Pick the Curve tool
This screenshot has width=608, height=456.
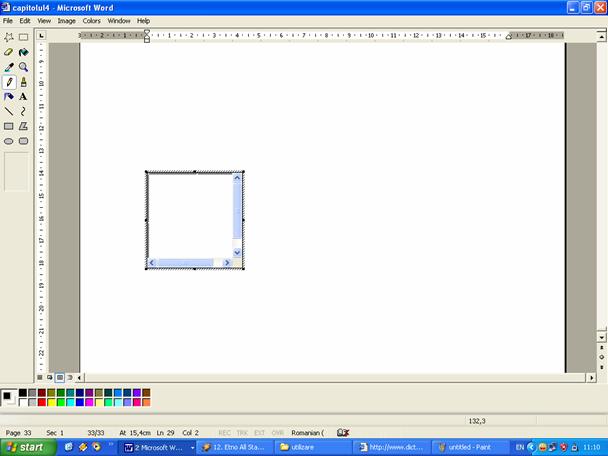23,112
